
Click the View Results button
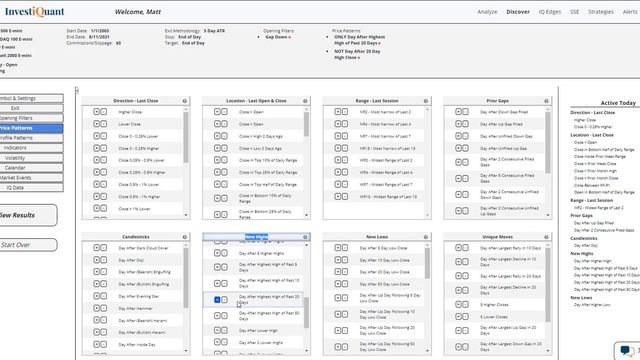(x=28, y=215)
